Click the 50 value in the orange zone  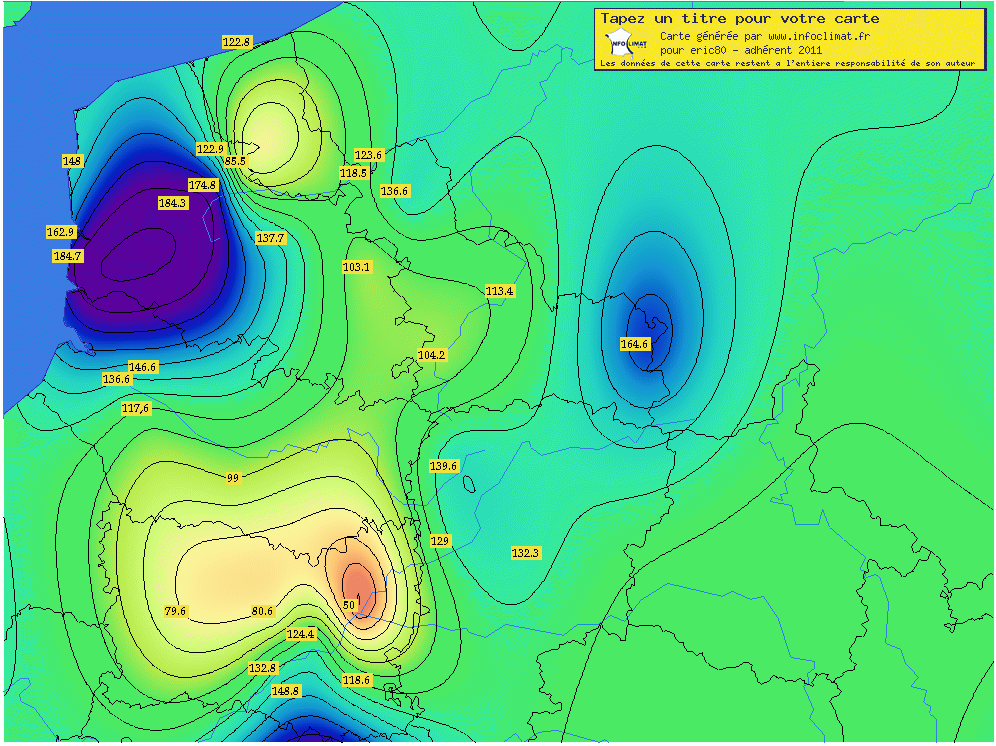pyautogui.click(x=349, y=605)
